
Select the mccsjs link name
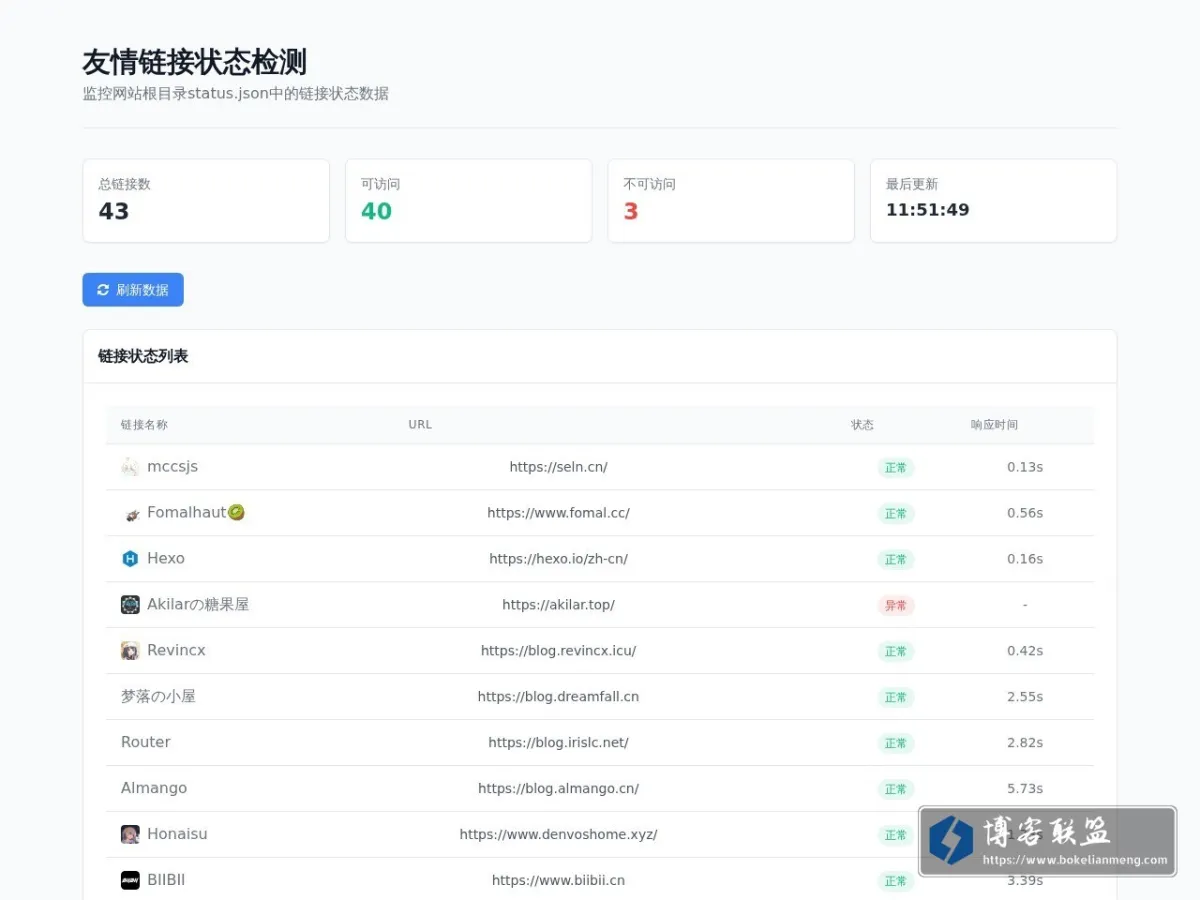click(x=172, y=467)
